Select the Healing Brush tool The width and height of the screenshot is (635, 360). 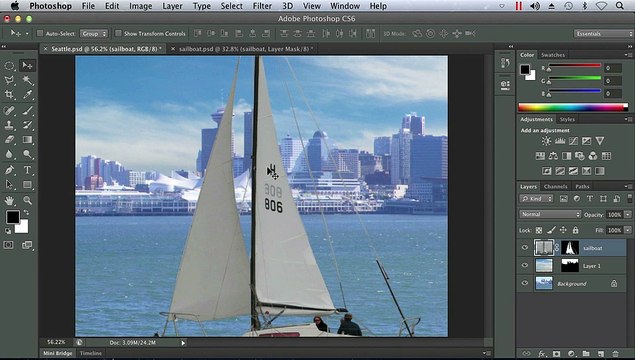(x=9, y=110)
